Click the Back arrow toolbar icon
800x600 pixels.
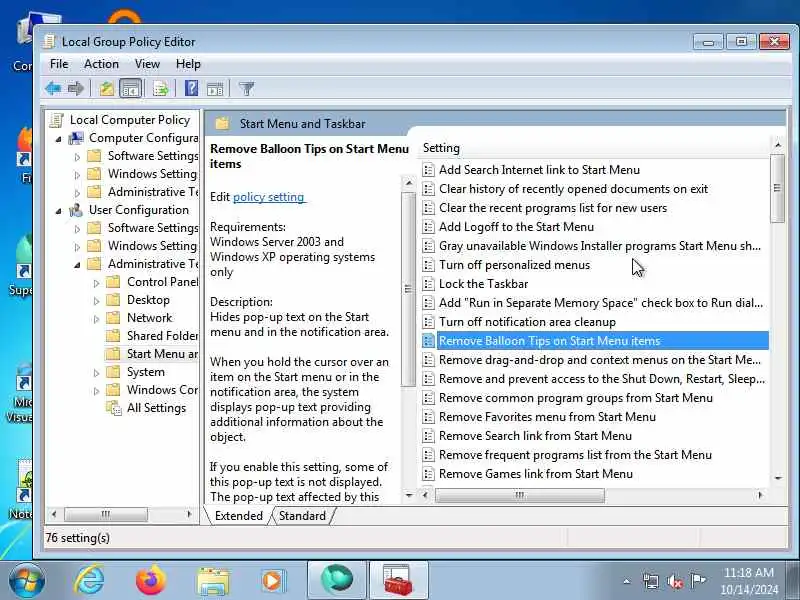(x=53, y=88)
